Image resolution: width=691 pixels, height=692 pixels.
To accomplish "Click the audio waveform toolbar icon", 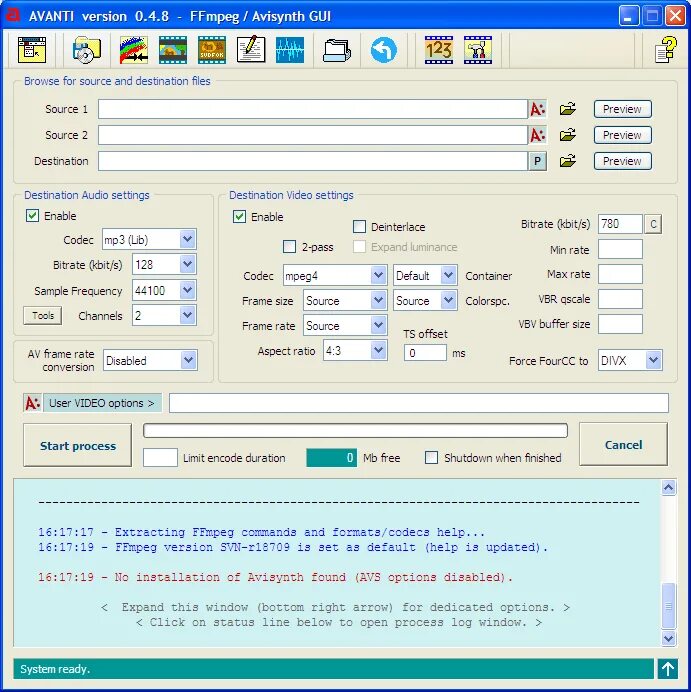I will (290, 50).
